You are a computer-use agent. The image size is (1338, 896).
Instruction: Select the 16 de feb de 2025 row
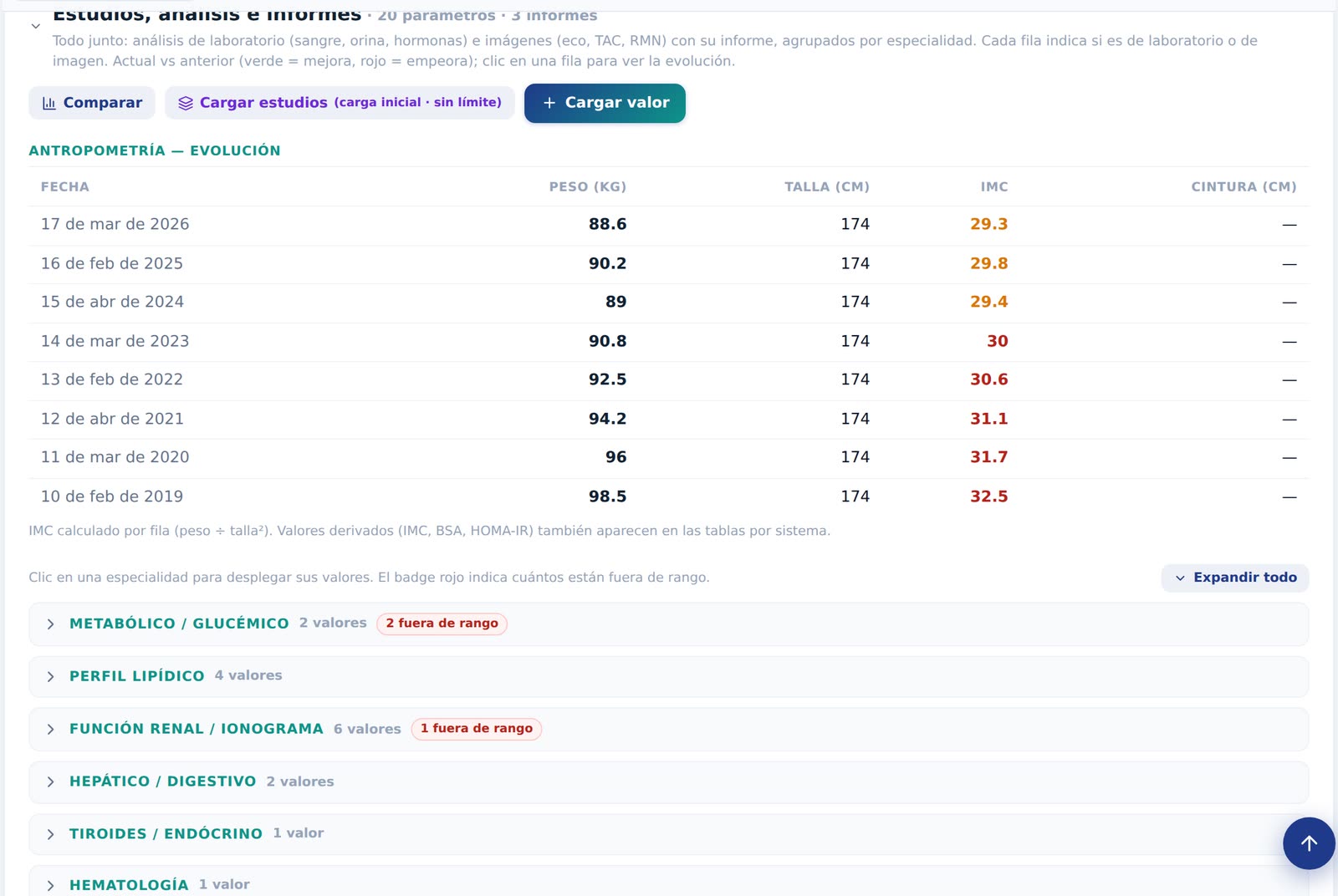pyautogui.click(x=668, y=264)
